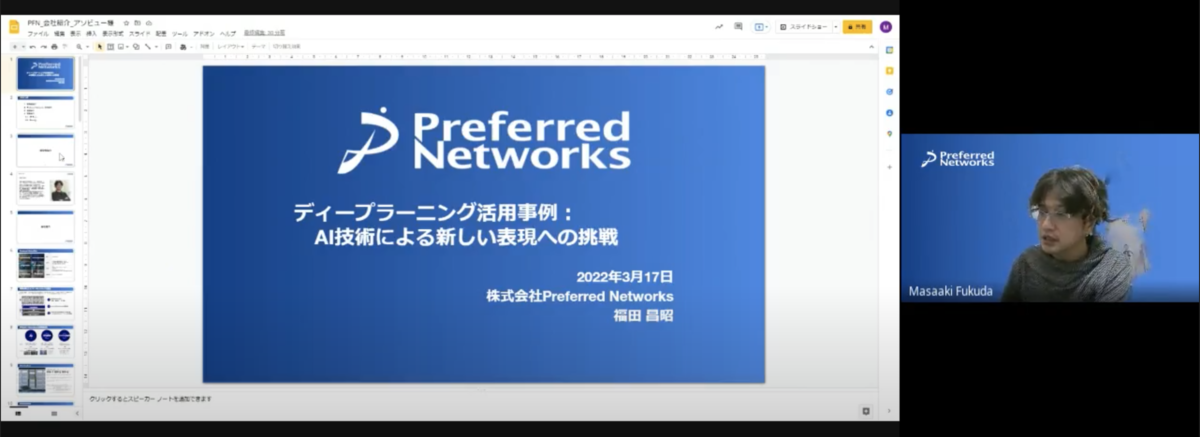Expand the line type dropdown arrow
Viewport: 1200px width, 437px height.
point(157,46)
